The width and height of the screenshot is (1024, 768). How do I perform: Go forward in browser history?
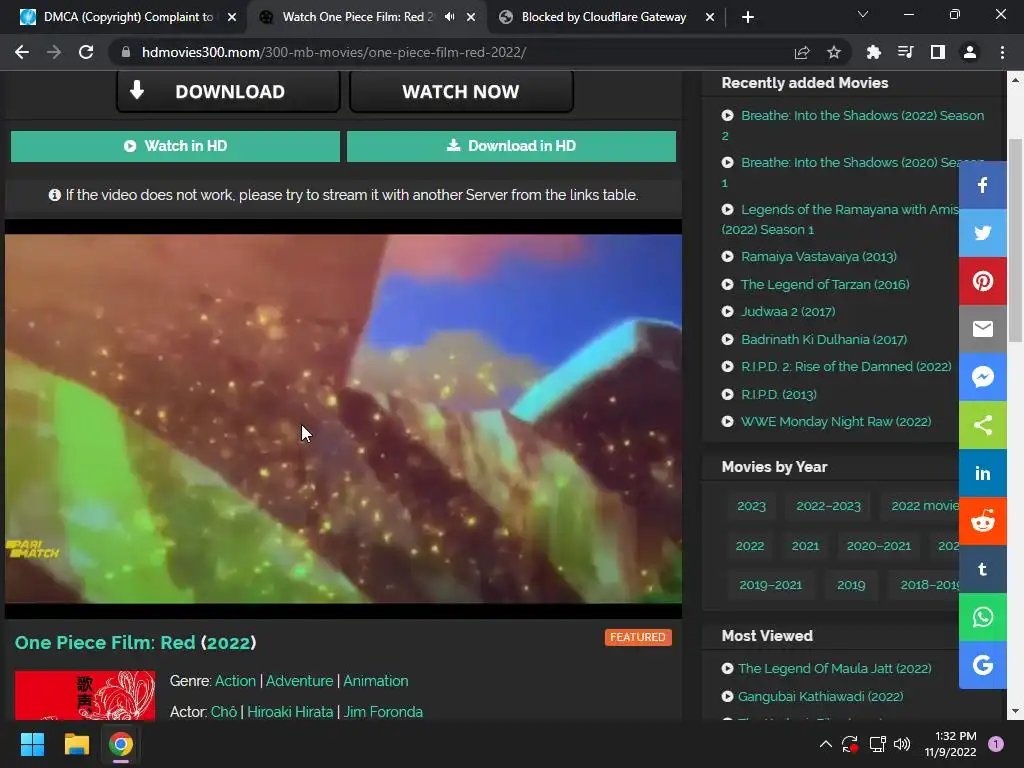tap(54, 52)
